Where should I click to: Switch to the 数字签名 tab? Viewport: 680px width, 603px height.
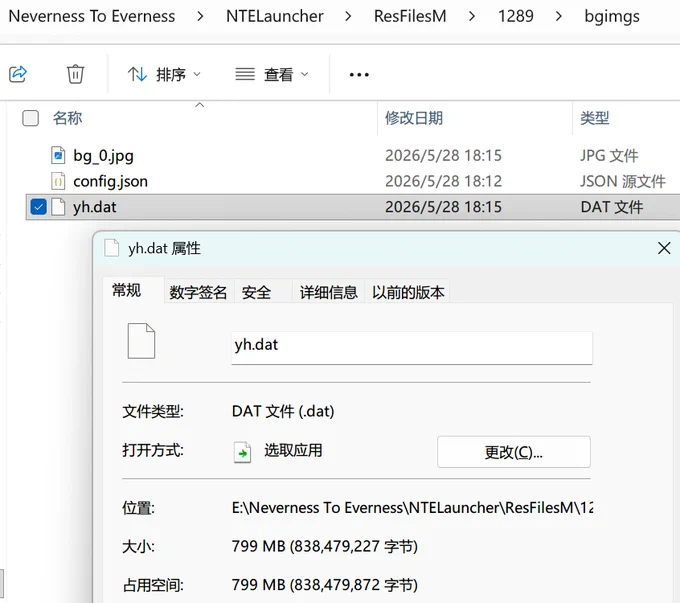tap(198, 292)
